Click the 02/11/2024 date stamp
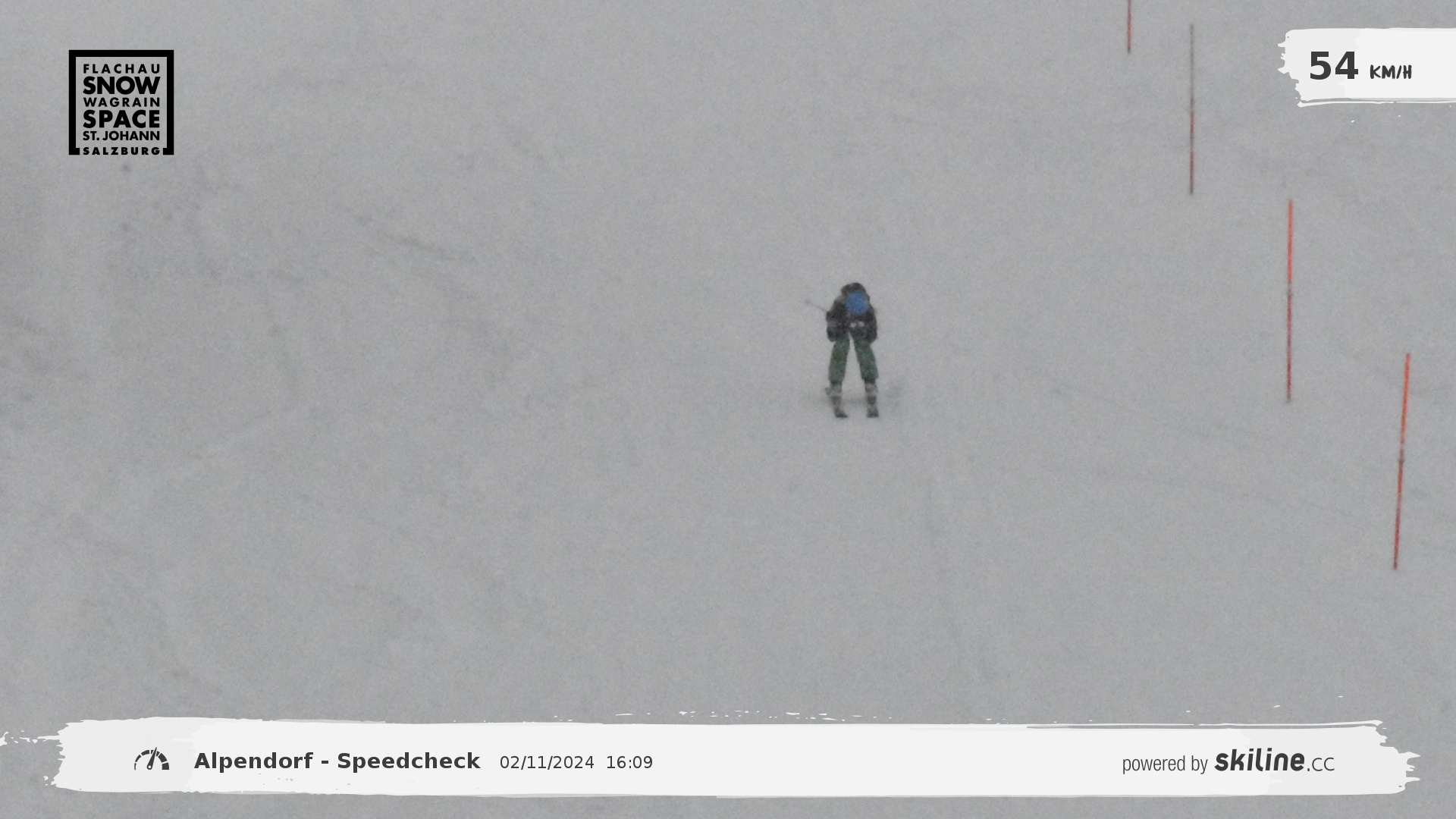The image size is (1456, 819). click(x=546, y=763)
